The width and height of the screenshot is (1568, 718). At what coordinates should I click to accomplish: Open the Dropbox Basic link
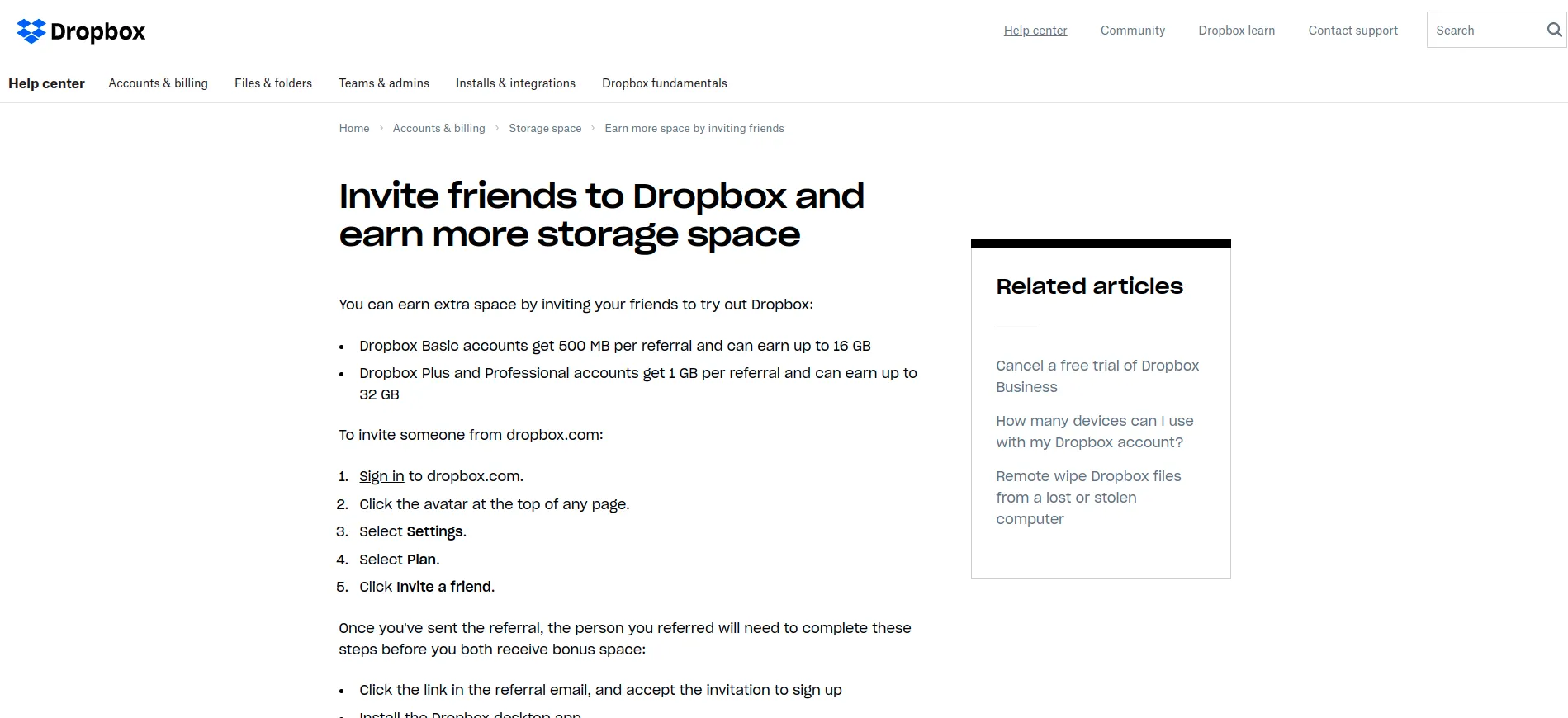(x=409, y=346)
